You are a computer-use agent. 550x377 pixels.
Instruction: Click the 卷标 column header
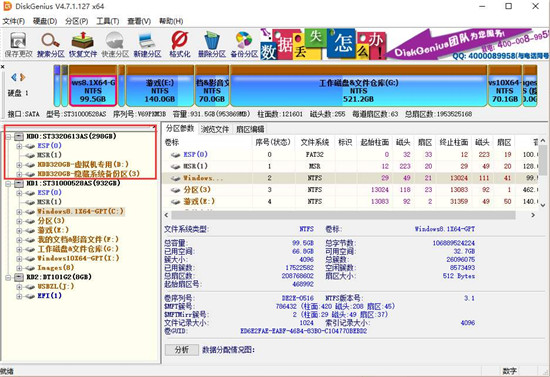pyautogui.click(x=208, y=142)
